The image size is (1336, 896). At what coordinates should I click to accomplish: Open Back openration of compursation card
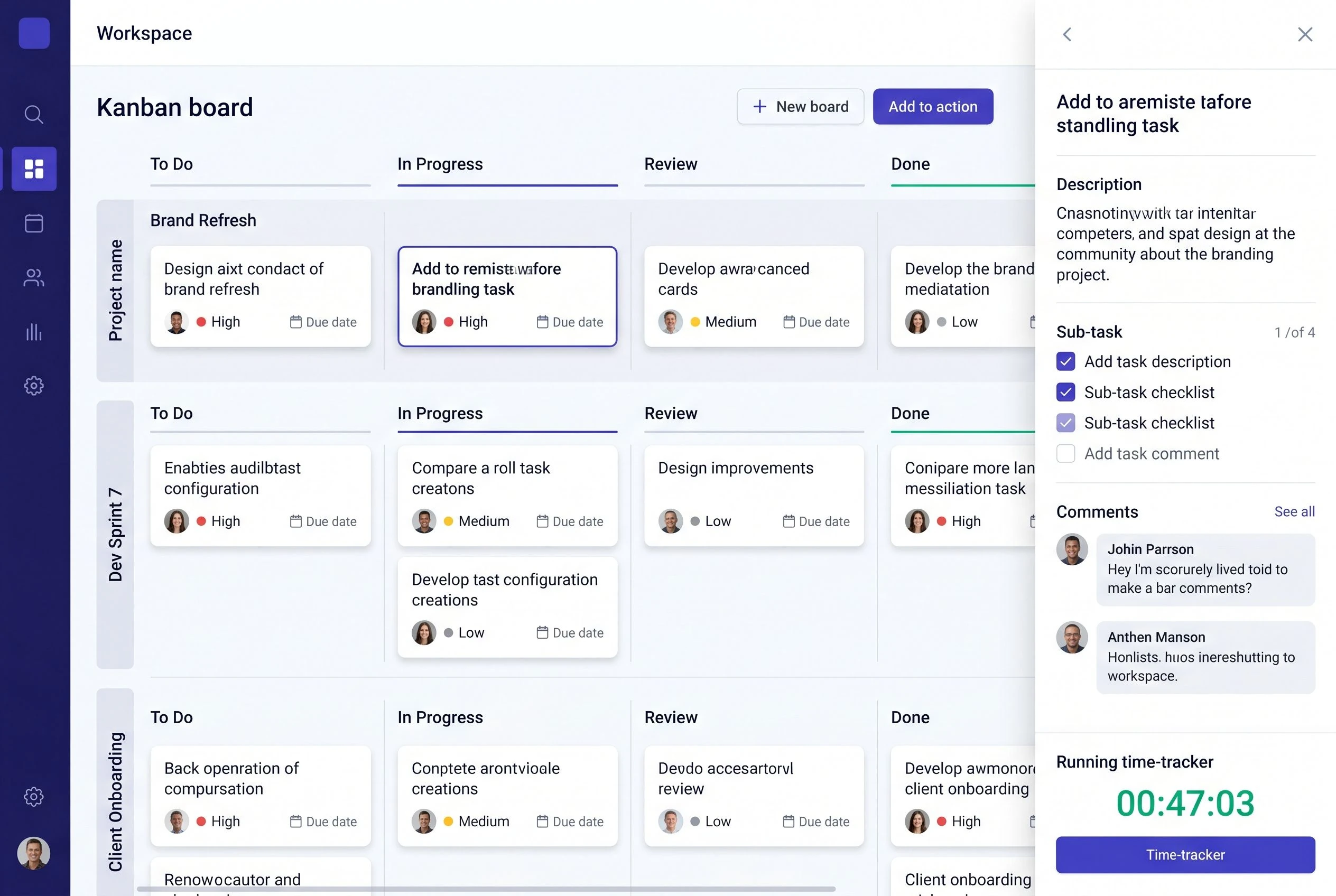point(260,796)
